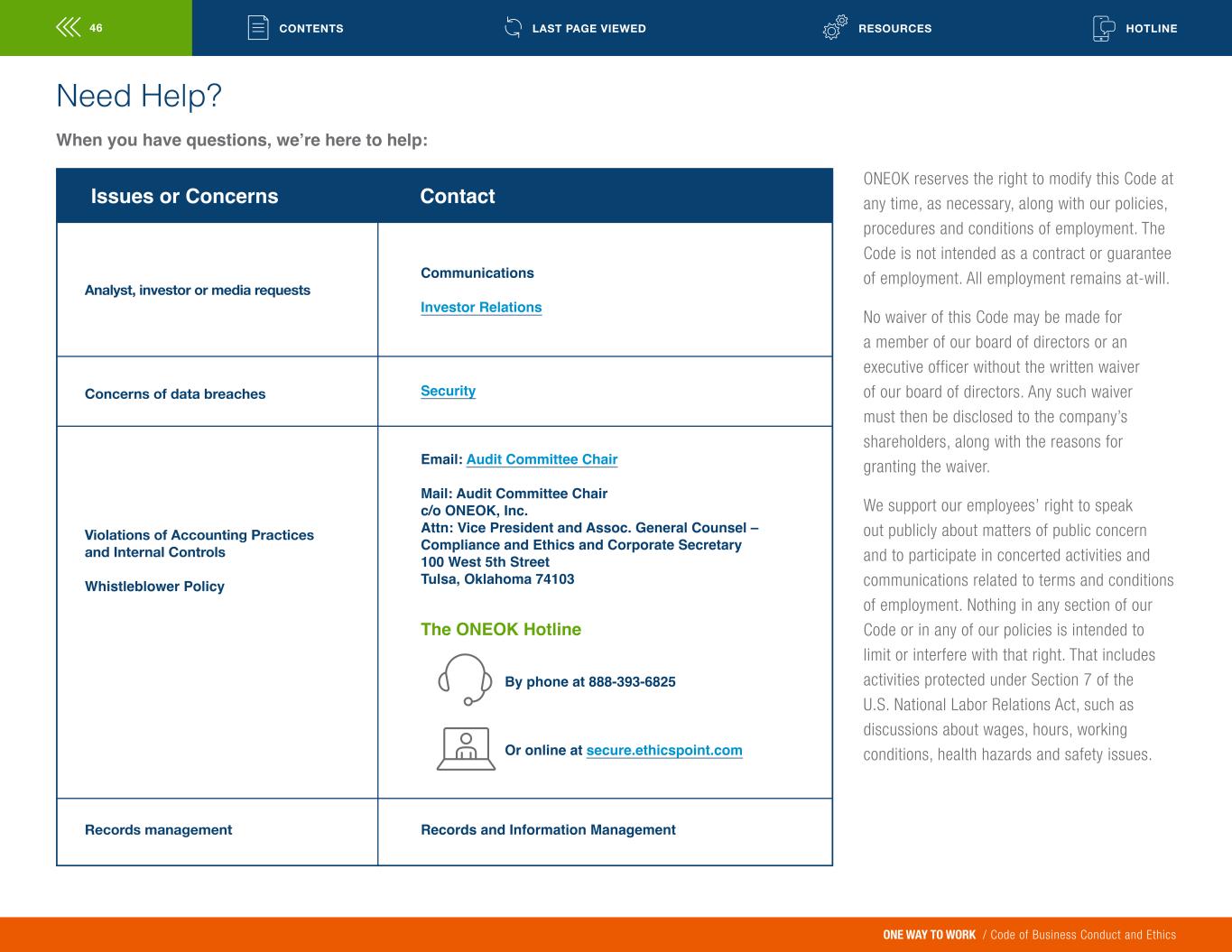1232x952 pixels.
Task: Click the Resources gears icon
Action: point(835,28)
